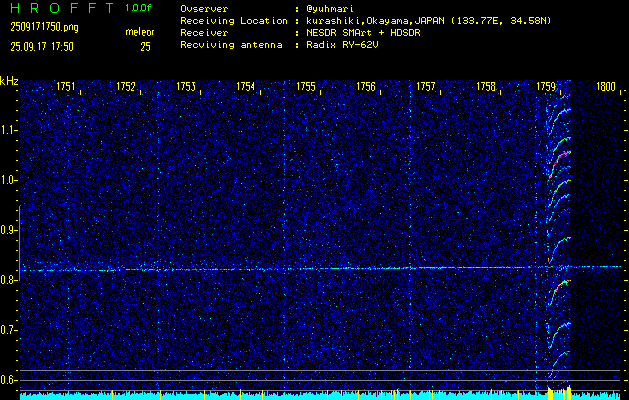This screenshot has width=629, height=400.
Task: Click the 1759 time axis marker
Action: 546,86
